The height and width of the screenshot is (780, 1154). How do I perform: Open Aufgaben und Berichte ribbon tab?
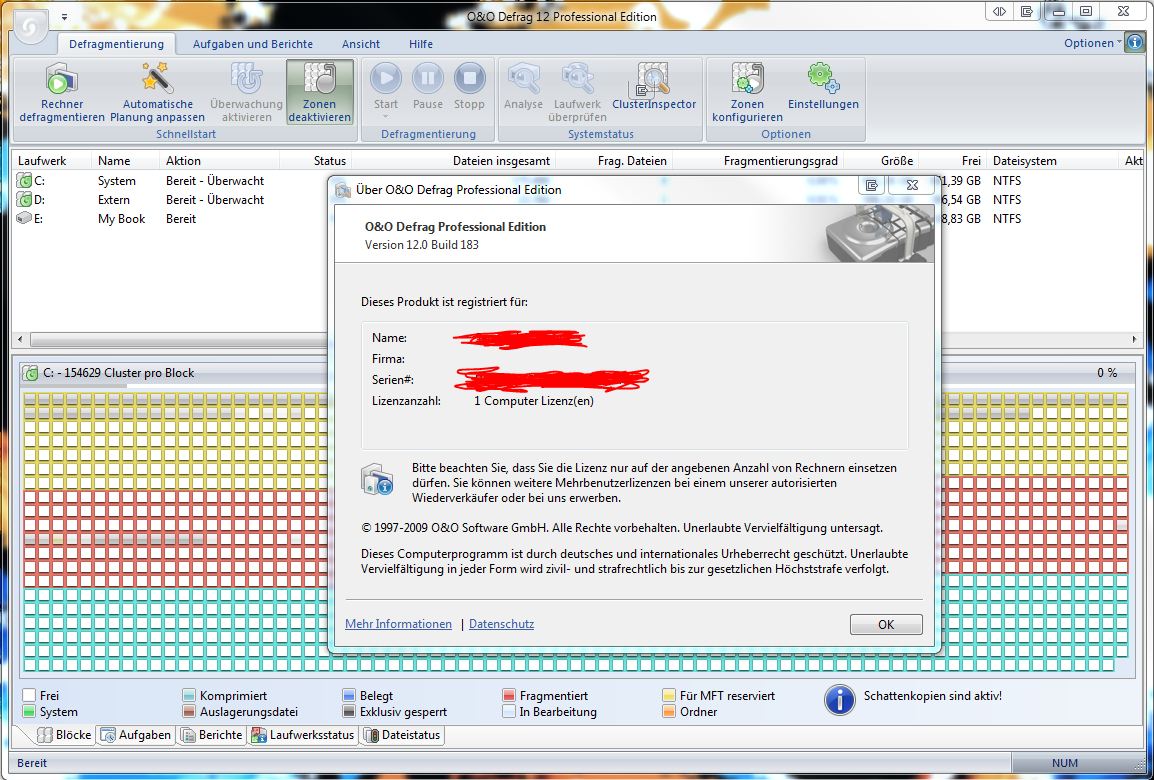(x=252, y=44)
